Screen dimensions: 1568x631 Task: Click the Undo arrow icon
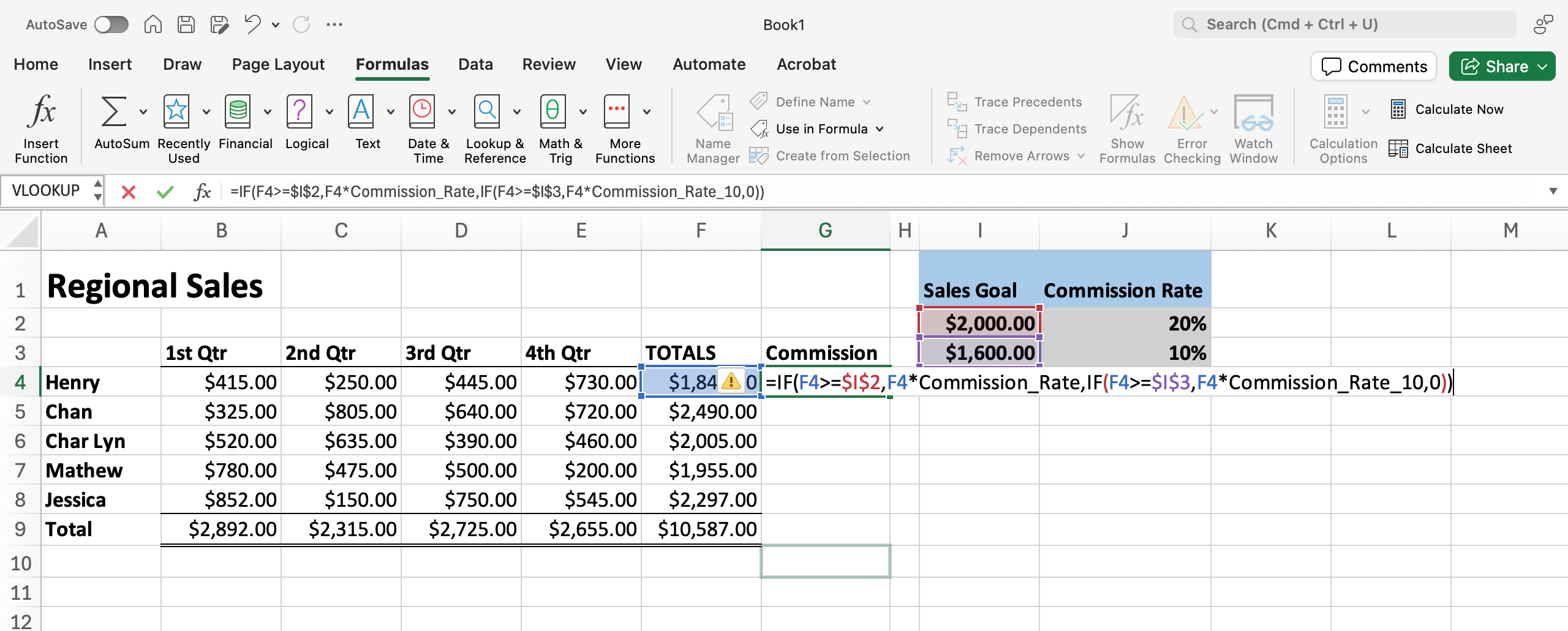(252, 24)
